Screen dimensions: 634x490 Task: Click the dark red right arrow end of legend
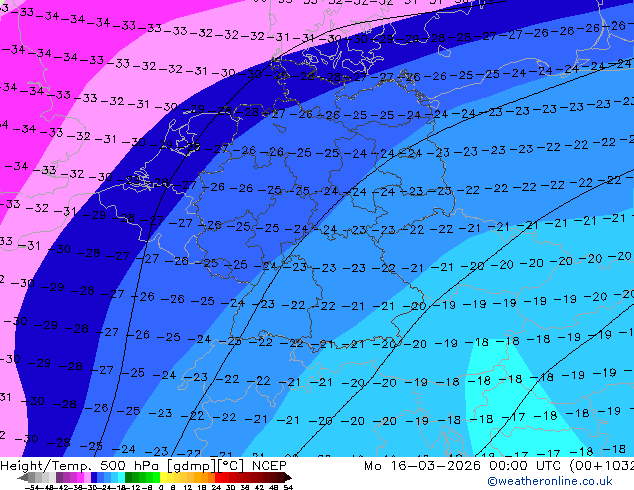click(288, 477)
